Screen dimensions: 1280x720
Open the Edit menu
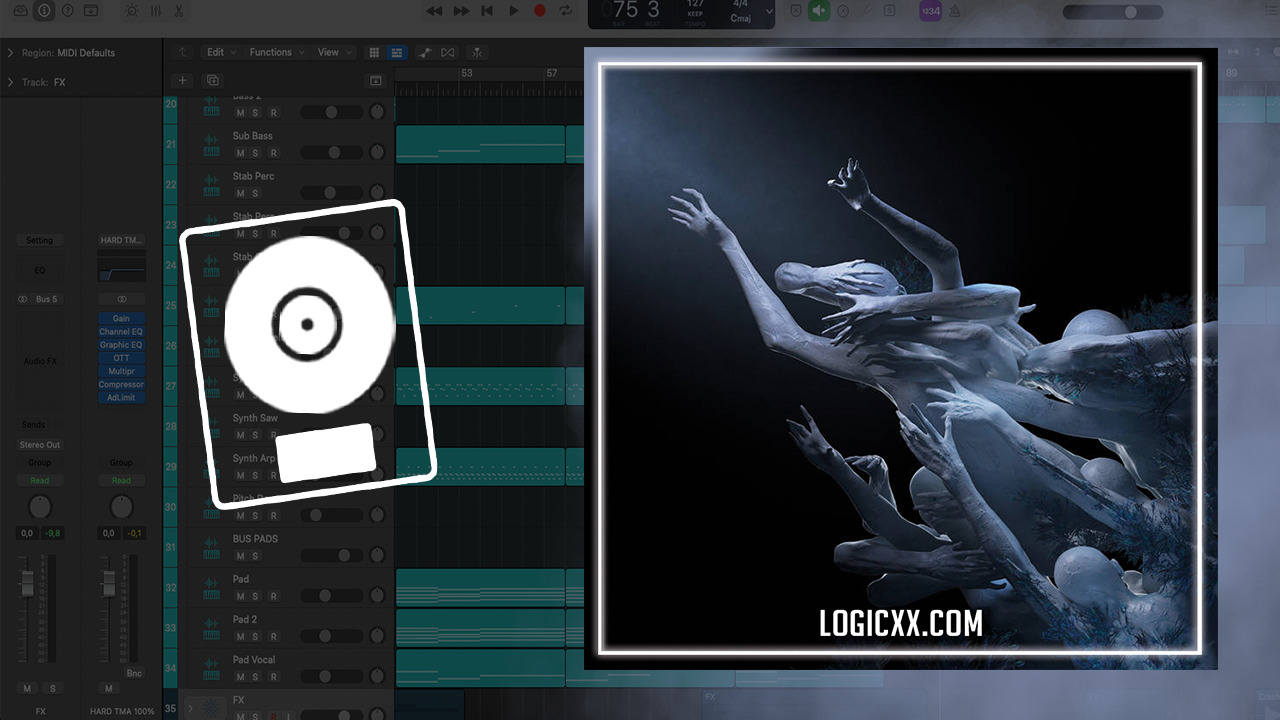coord(219,52)
